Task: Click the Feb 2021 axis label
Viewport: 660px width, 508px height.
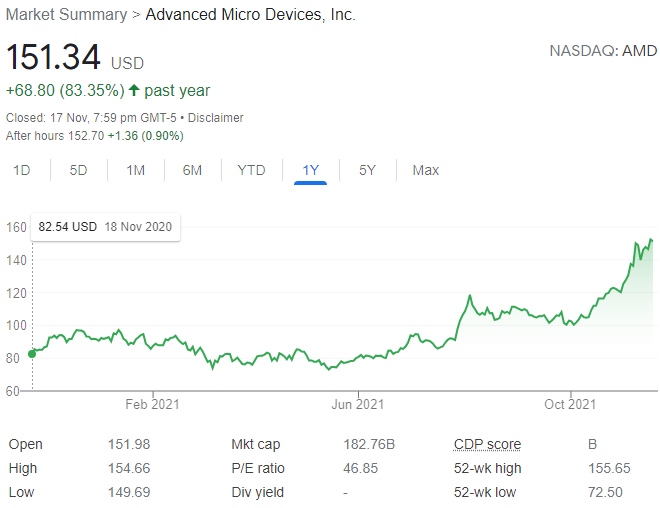Action: pos(152,404)
